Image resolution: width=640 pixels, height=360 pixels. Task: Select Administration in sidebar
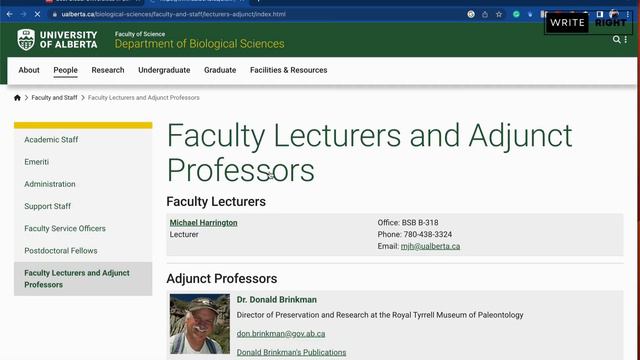(x=50, y=184)
